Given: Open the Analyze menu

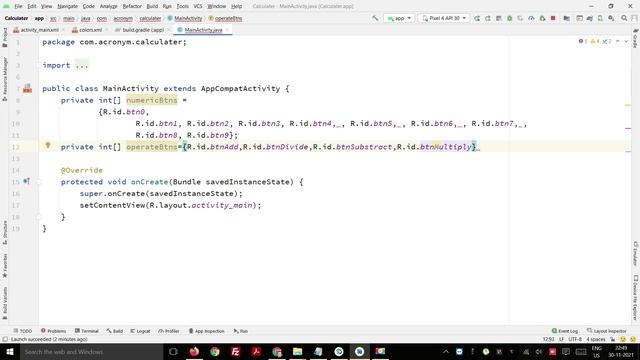Looking at the screenshot, I should pyautogui.click(x=108, y=6).
